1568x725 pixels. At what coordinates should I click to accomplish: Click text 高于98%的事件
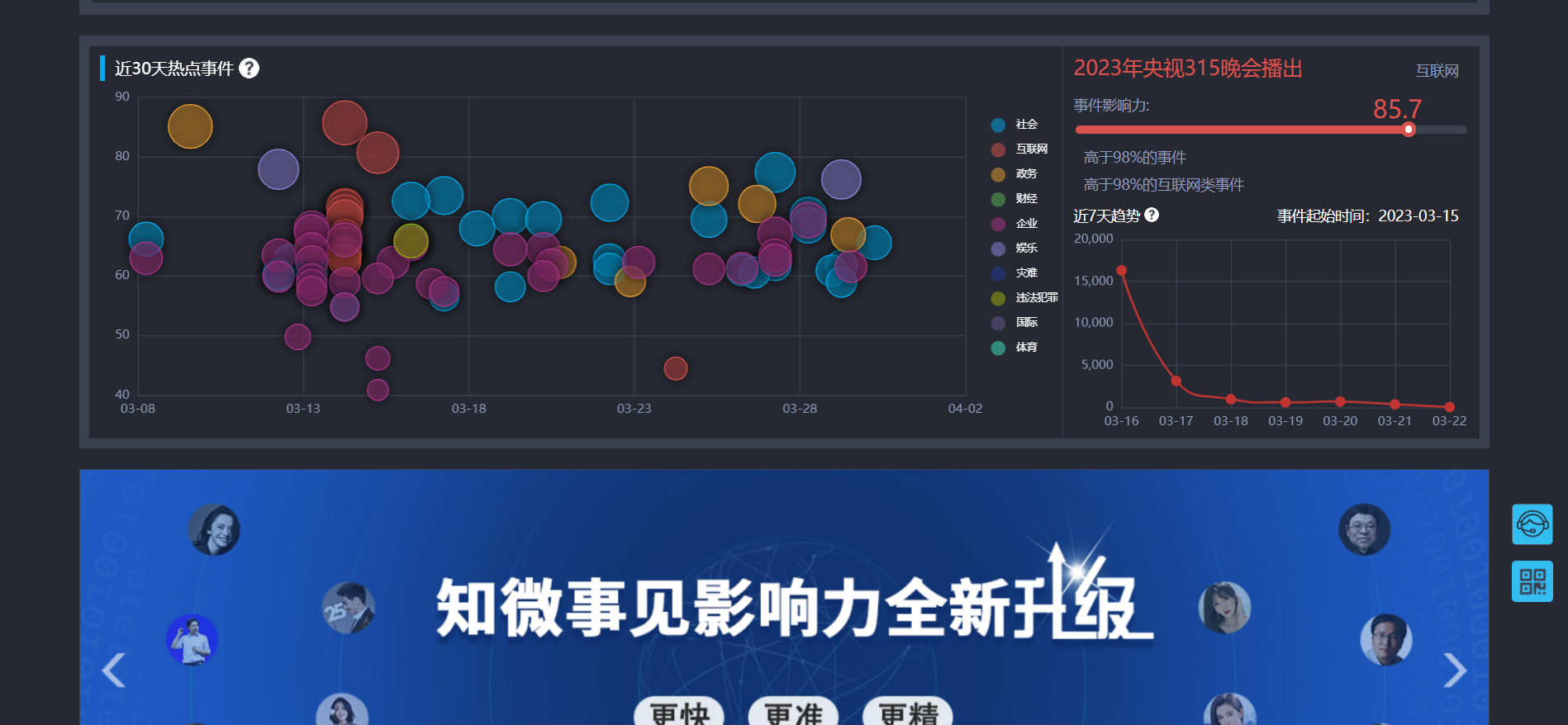point(1134,157)
